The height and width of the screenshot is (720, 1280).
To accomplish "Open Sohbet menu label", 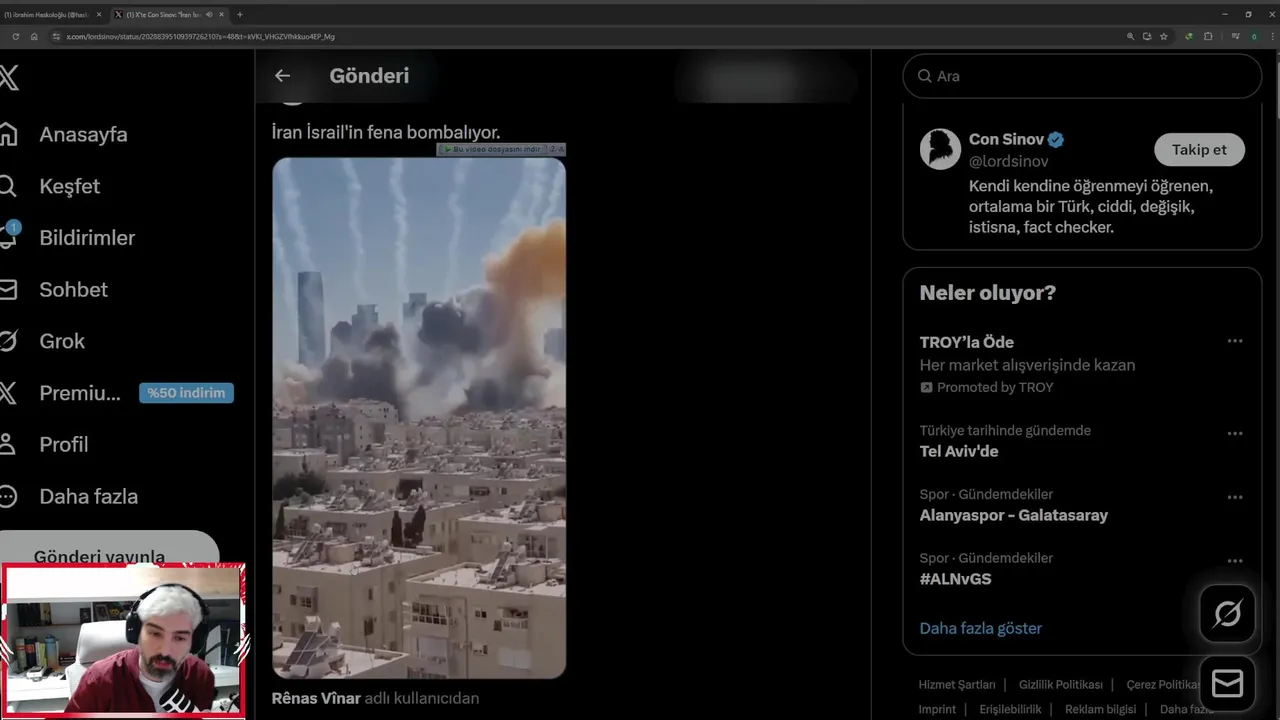I will 73,289.
